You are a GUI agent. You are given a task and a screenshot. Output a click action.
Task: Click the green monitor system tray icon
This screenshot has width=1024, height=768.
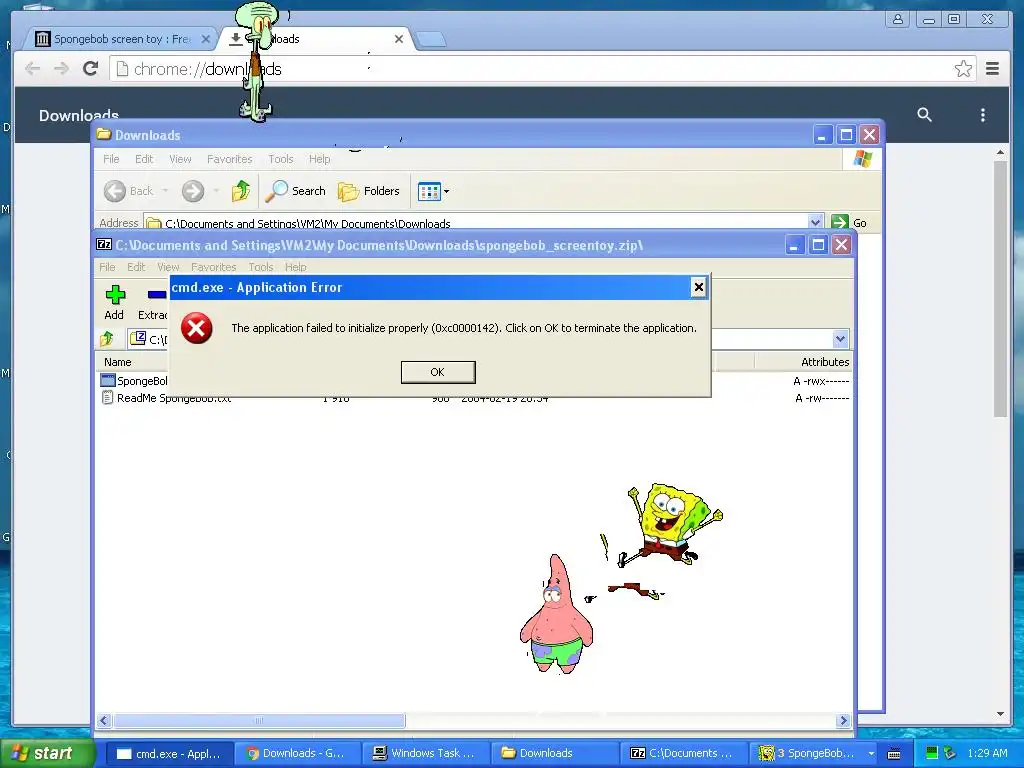click(932, 753)
